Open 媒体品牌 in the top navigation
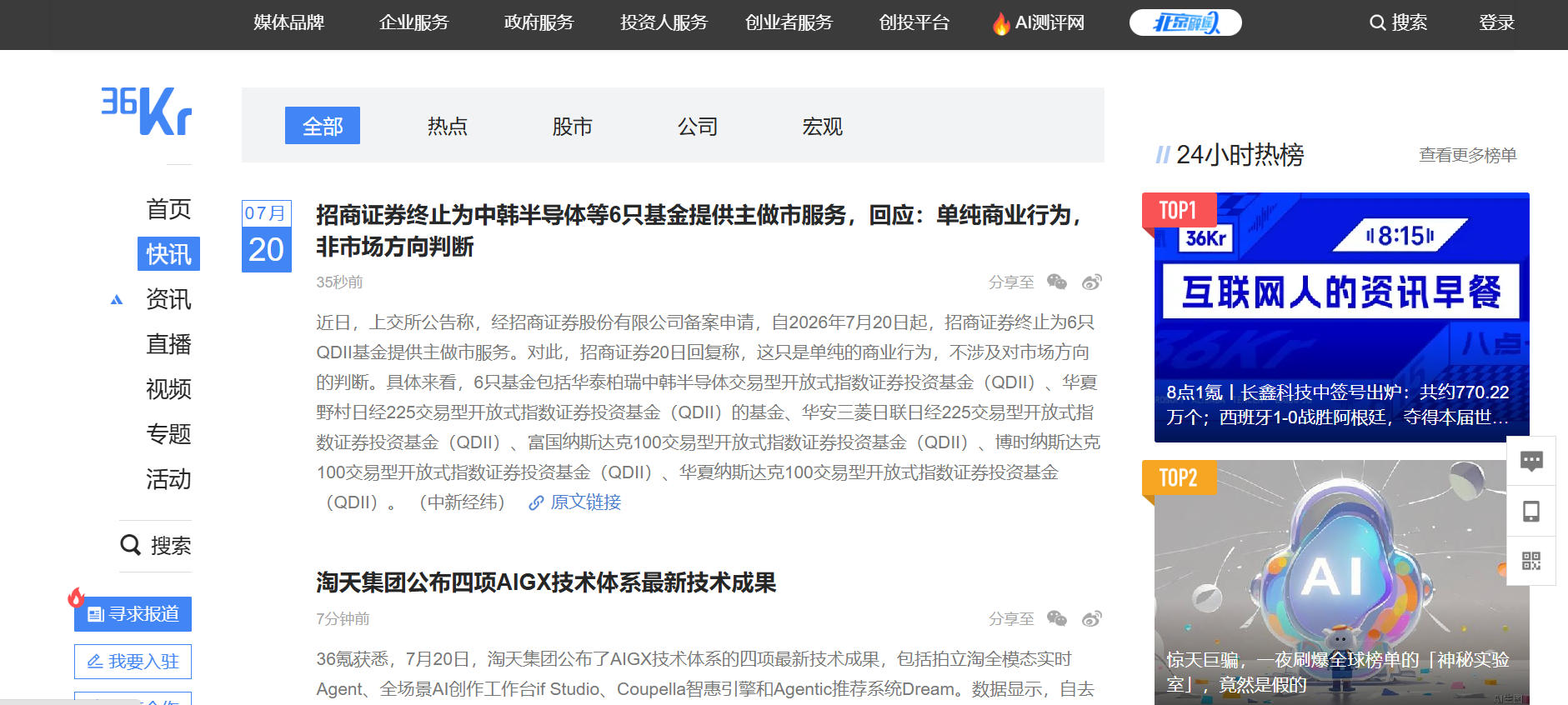Image resolution: width=1568 pixels, height=705 pixels. pos(289,22)
